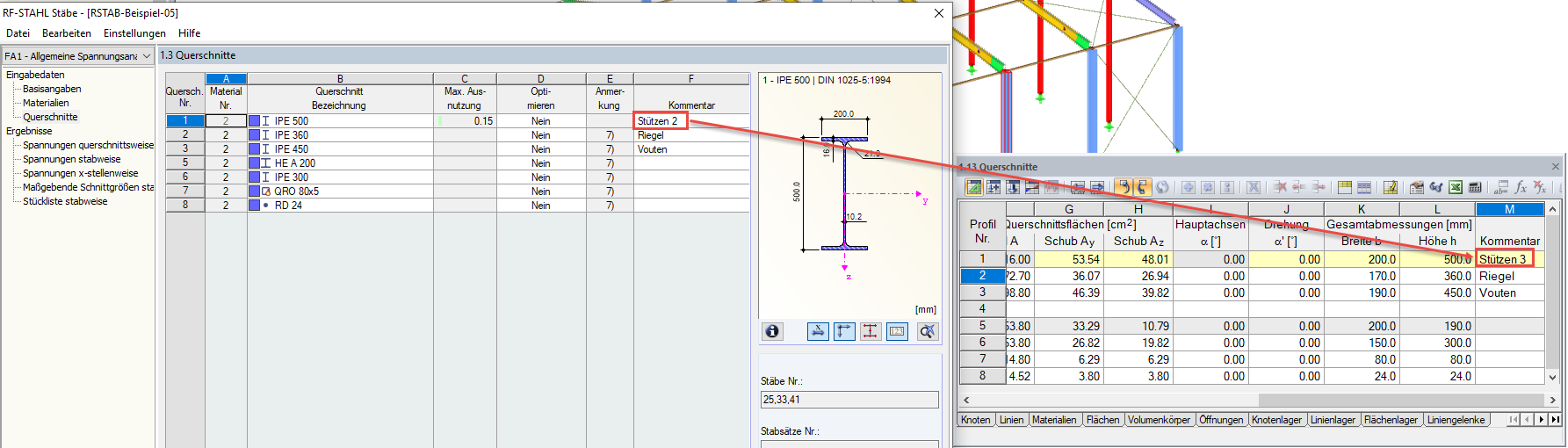Go to previous table with left-arrow icon
Viewport: 1568px width, 448px height.
point(1077,187)
